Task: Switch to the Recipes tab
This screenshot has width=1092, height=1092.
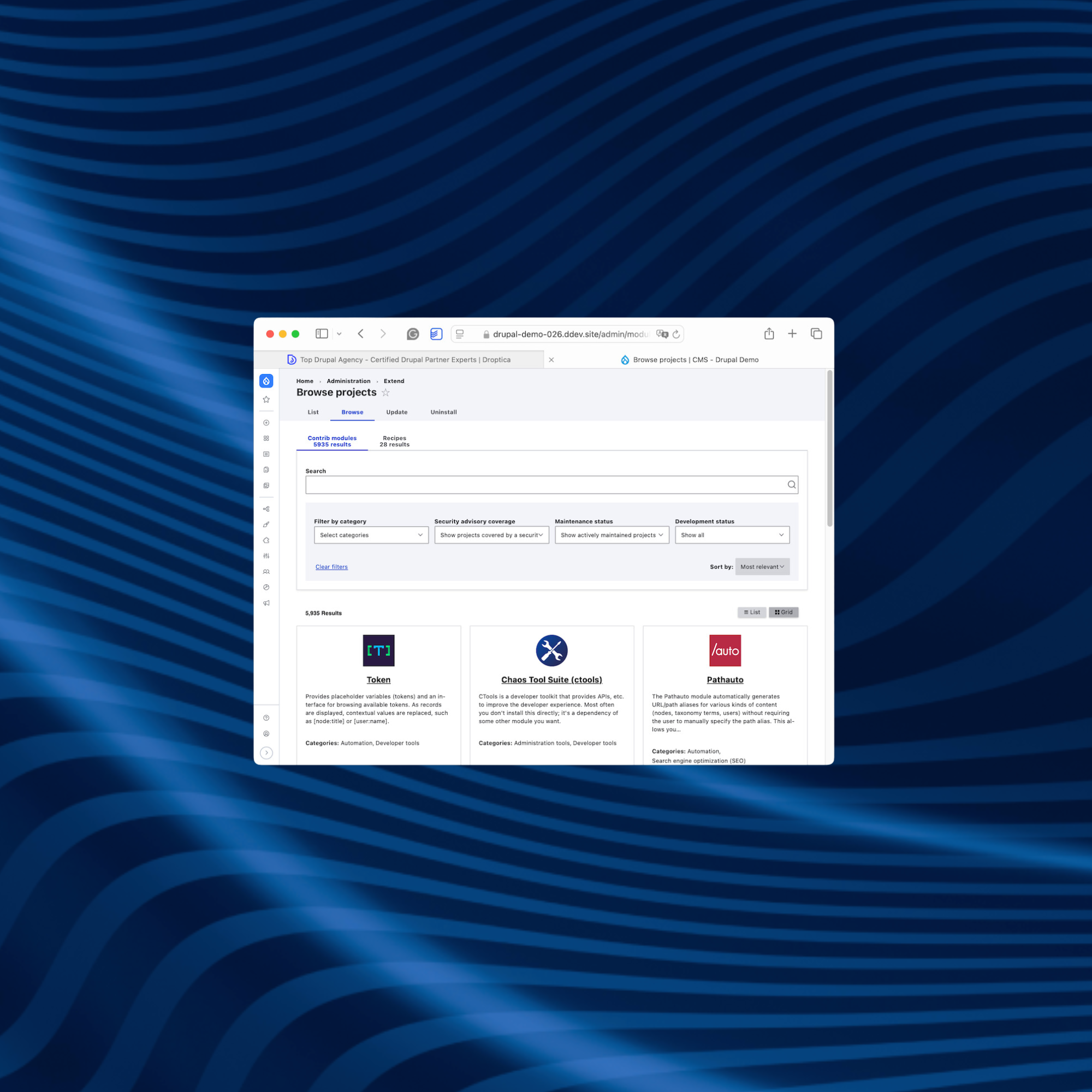Action: click(394, 441)
